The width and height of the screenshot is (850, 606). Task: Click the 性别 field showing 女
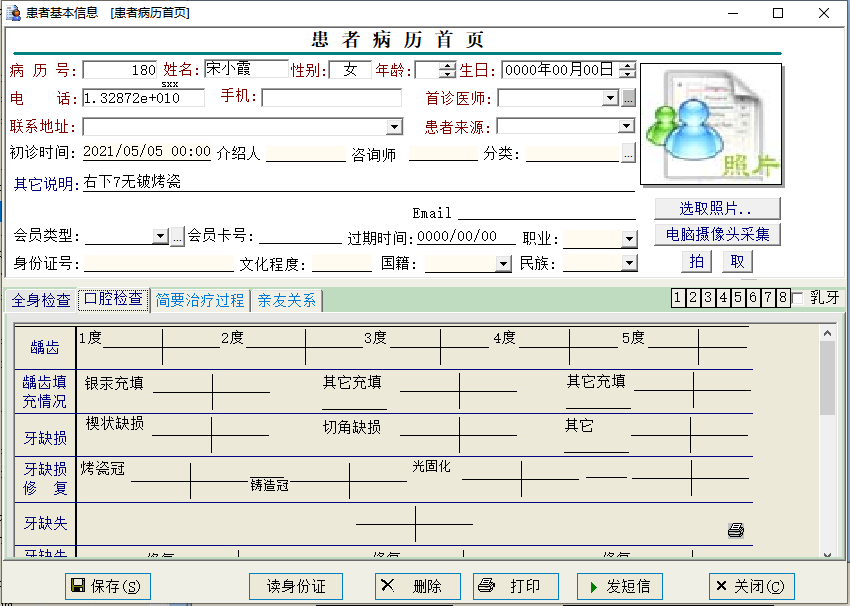tap(350, 69)
